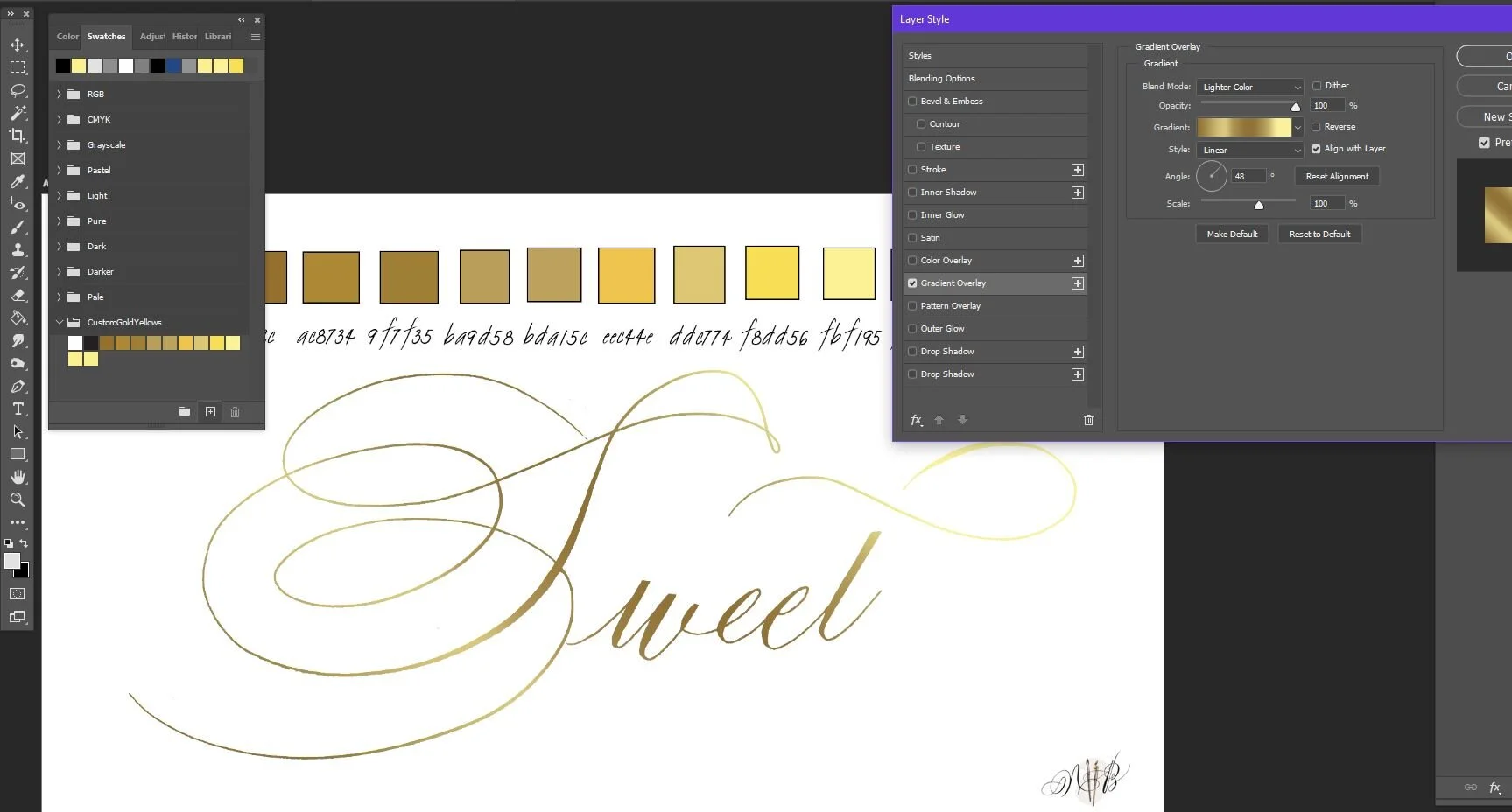Select the Lasso tool
The width and height of the screenshot is (1512, 812).
pyautogui.click(x=18, y=90)
